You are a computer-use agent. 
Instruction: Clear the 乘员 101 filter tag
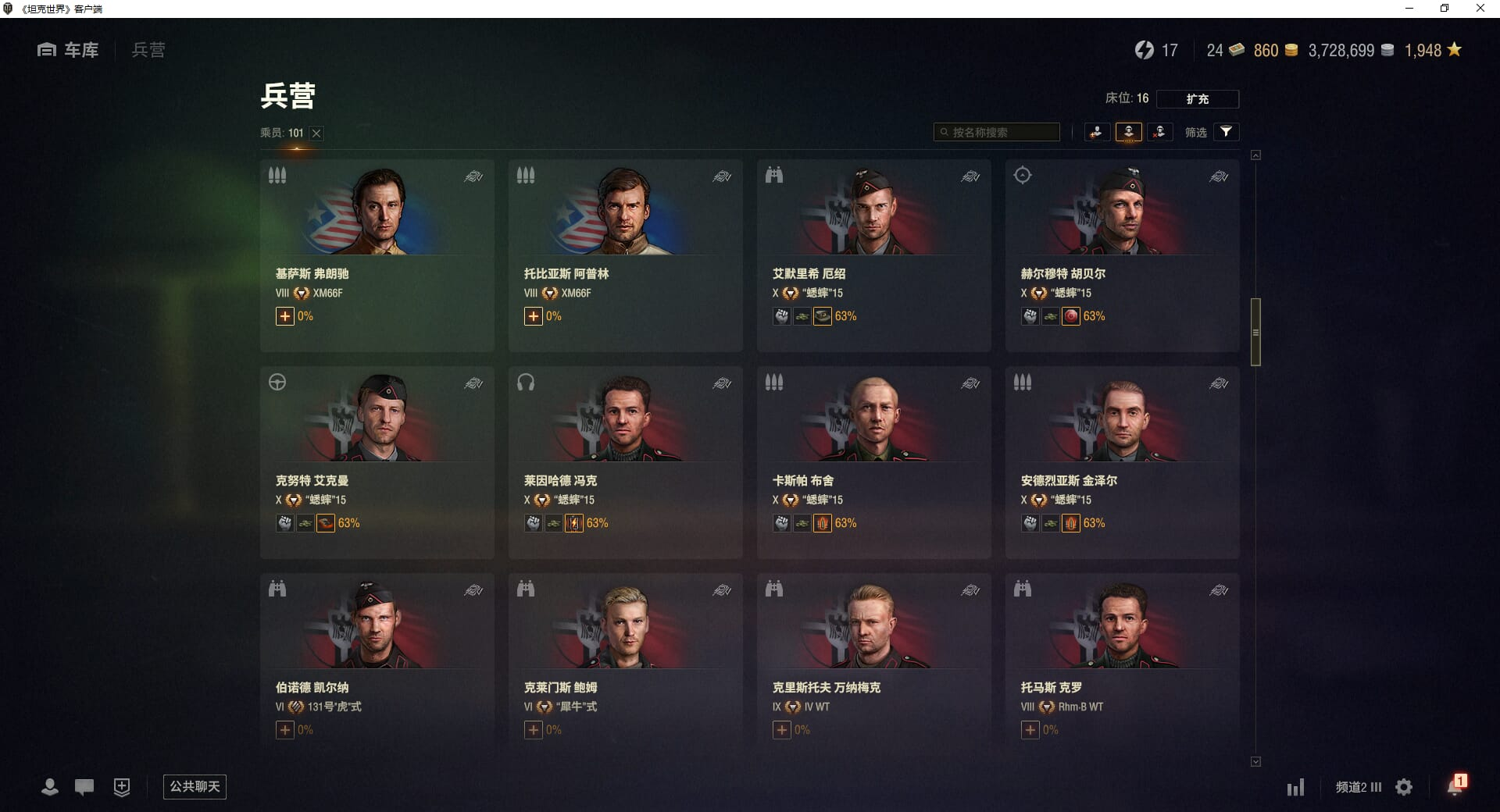point(316,134)
